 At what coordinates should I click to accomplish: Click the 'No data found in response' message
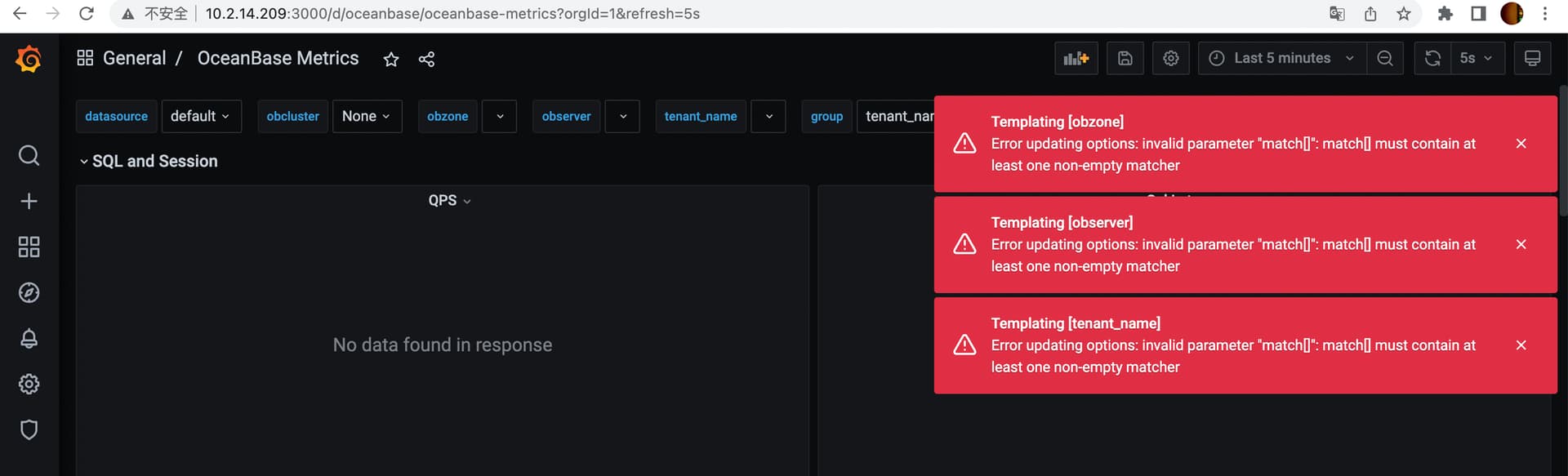tap(443, 345)
